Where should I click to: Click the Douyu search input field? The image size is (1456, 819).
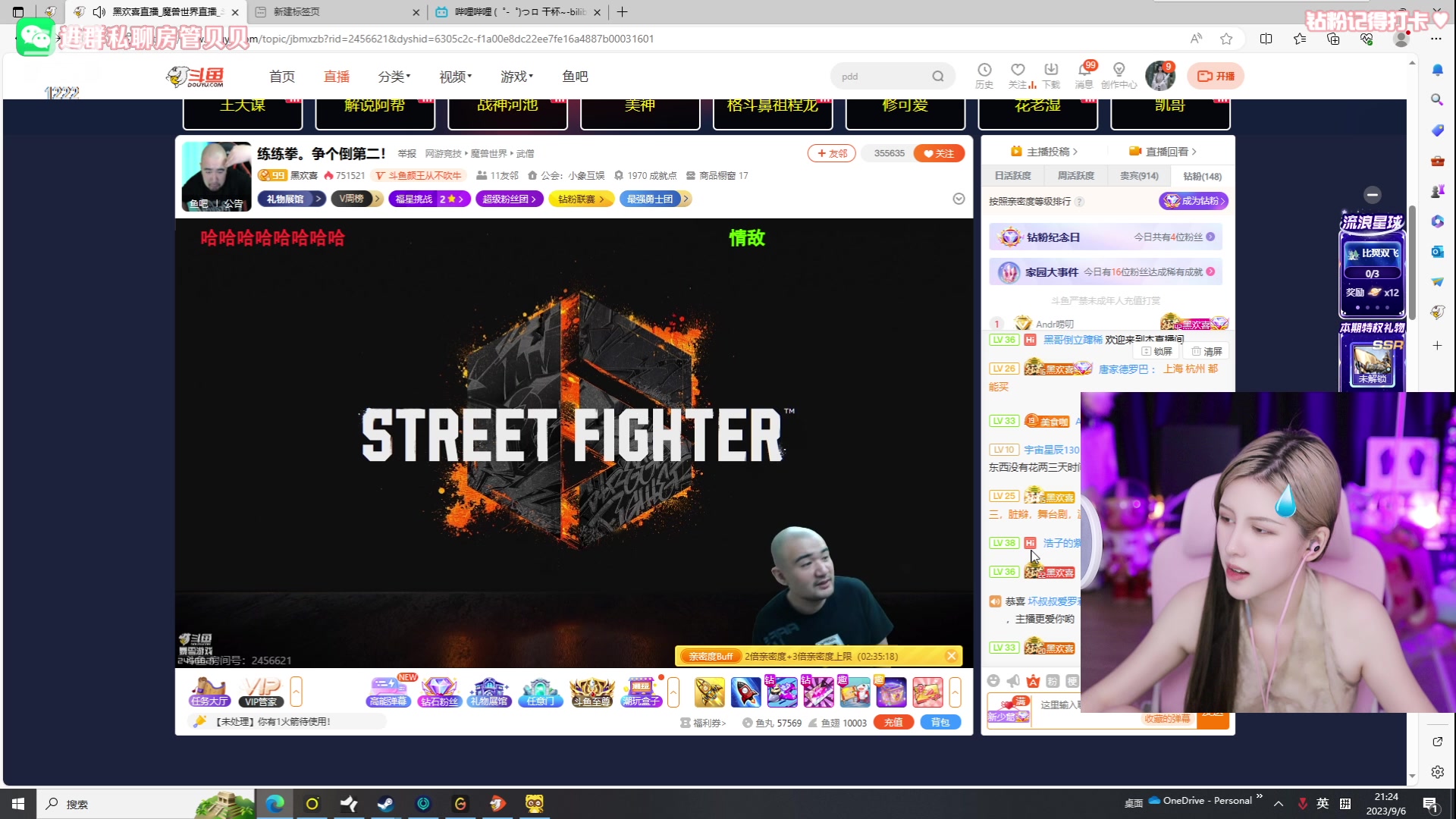click(883, 76)
